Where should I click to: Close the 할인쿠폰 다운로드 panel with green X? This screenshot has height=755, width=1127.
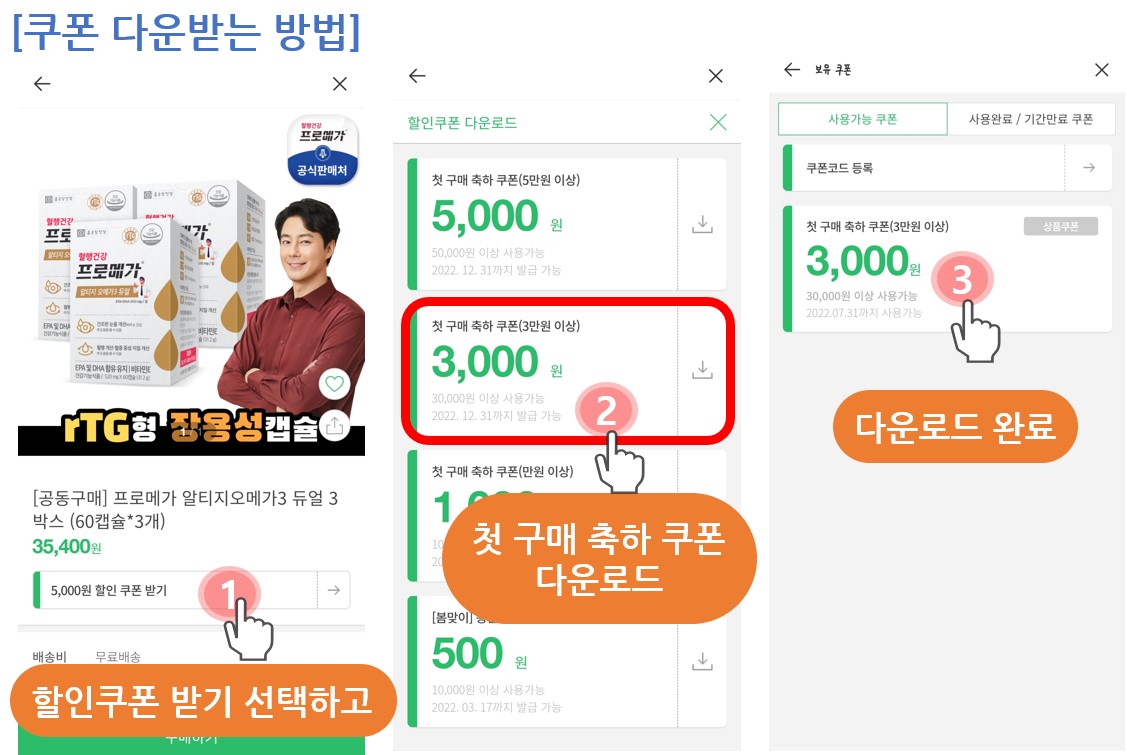click(x=718, y=122)
